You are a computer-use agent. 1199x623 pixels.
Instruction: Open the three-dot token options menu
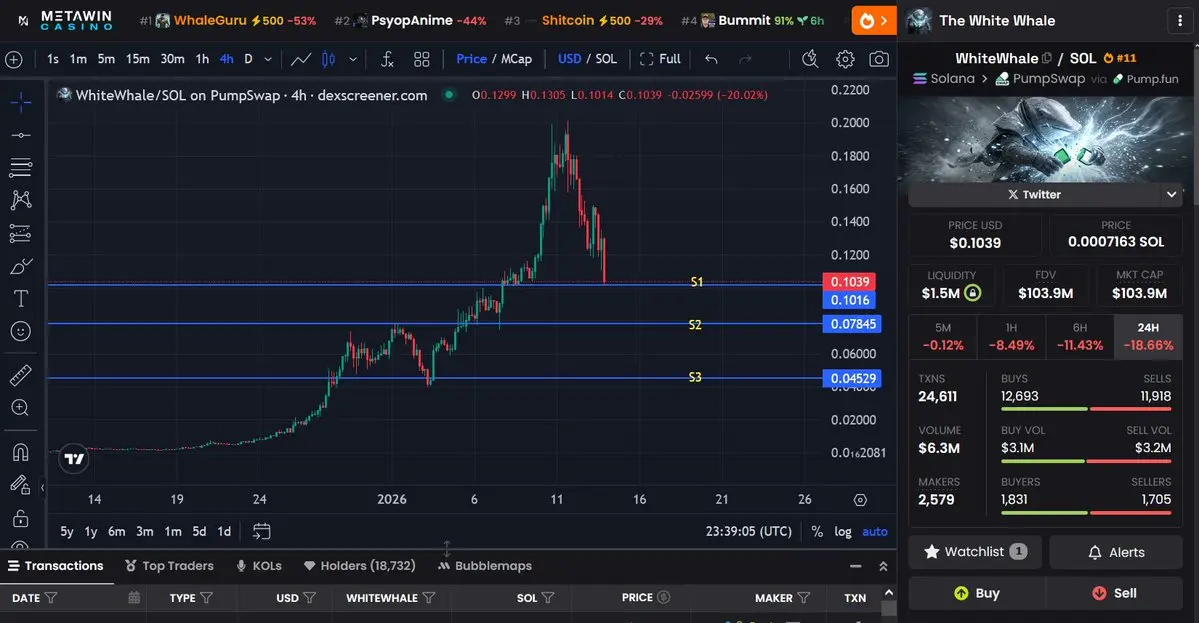click(x=1180, y=21)
